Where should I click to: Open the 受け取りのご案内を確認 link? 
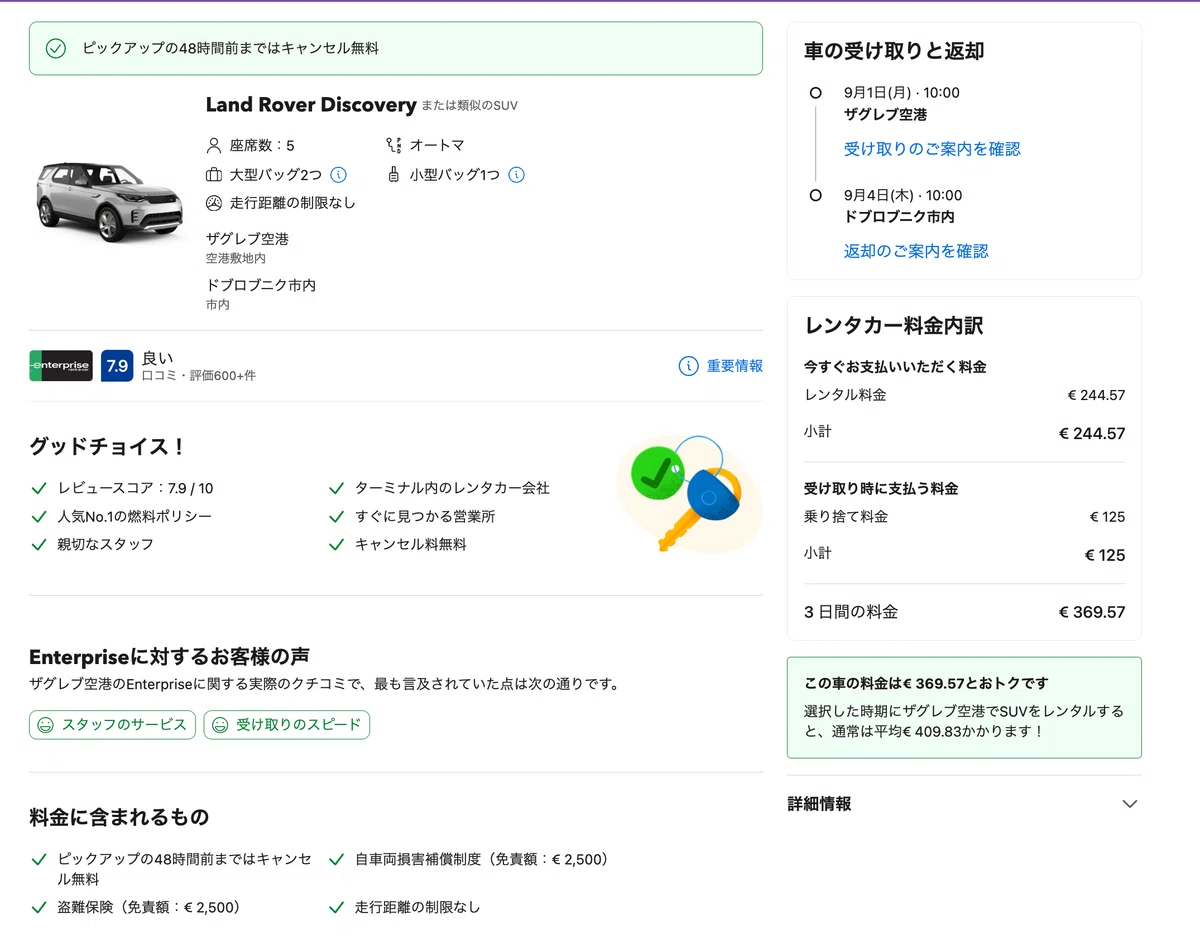(x=932, y=149)
